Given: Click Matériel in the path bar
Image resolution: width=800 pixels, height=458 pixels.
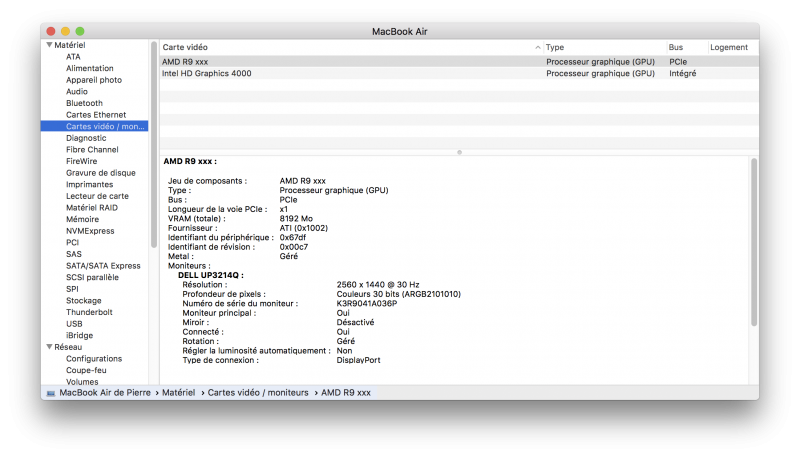Looking at the screenshot, I should click(x=179, y=393).
